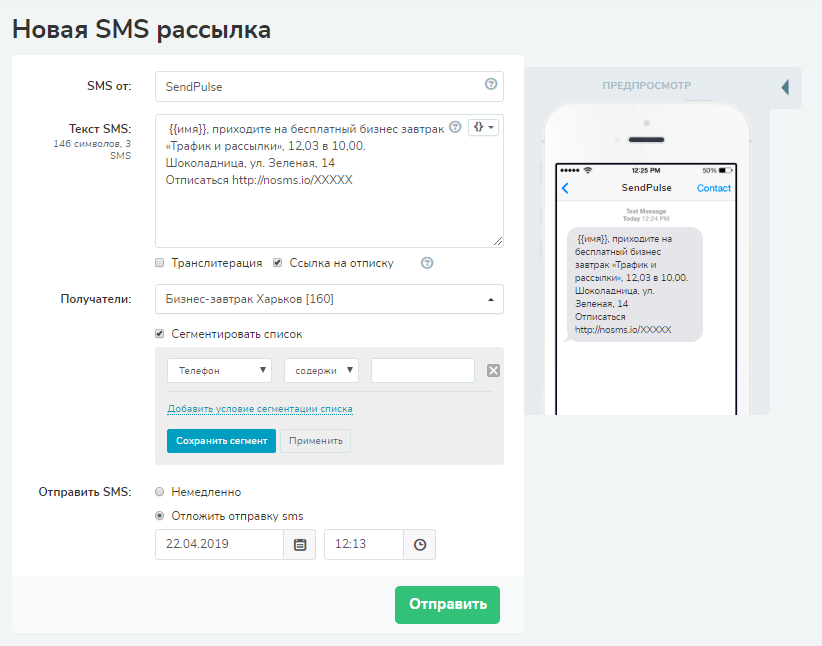Collapse preview panel with arrow icon
The width and height of the screenshot is (822, 646).
(x=785, y=87)
